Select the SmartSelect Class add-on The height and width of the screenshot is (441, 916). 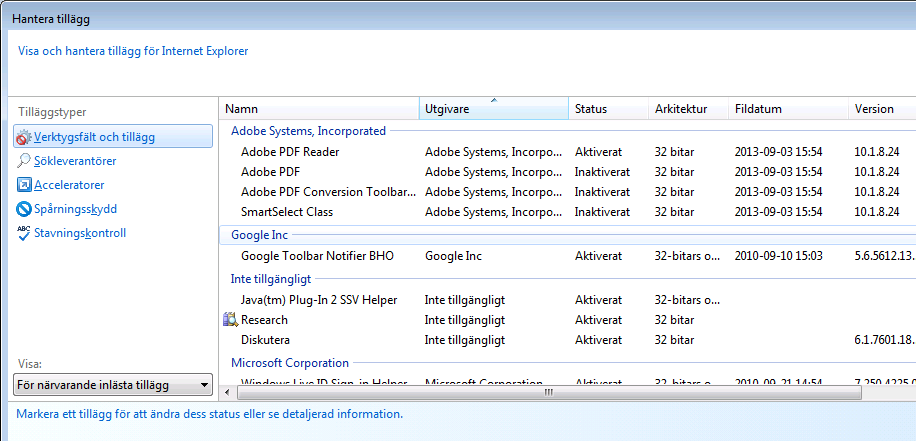tap(287, 211)
